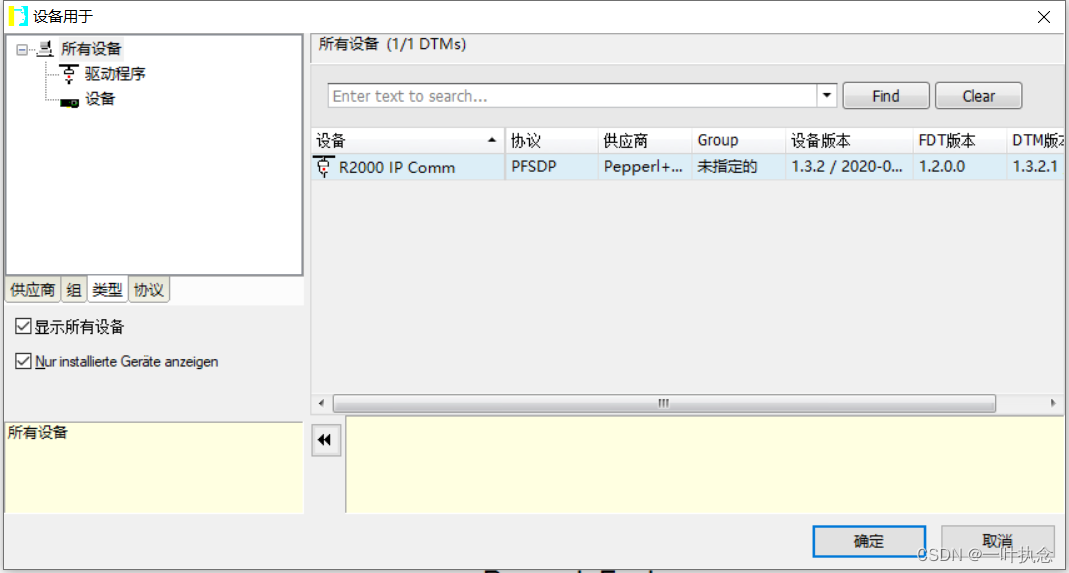Viewport: 1069px width, 573px height.
Task: Select 所有设备 in the tree
Action: (x=91, y=49)
